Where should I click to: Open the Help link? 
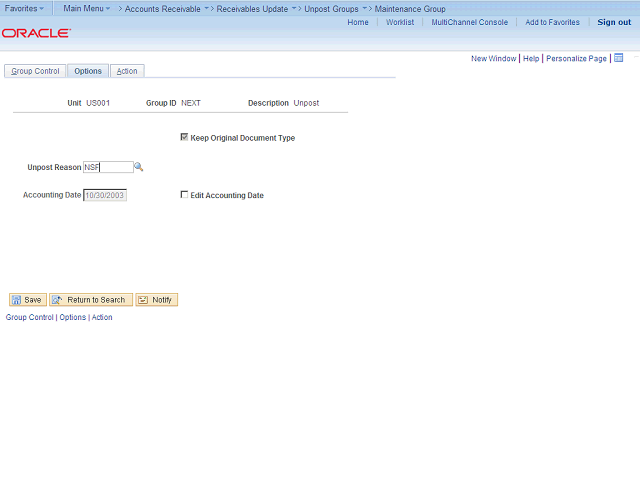(x=531, y=58)
